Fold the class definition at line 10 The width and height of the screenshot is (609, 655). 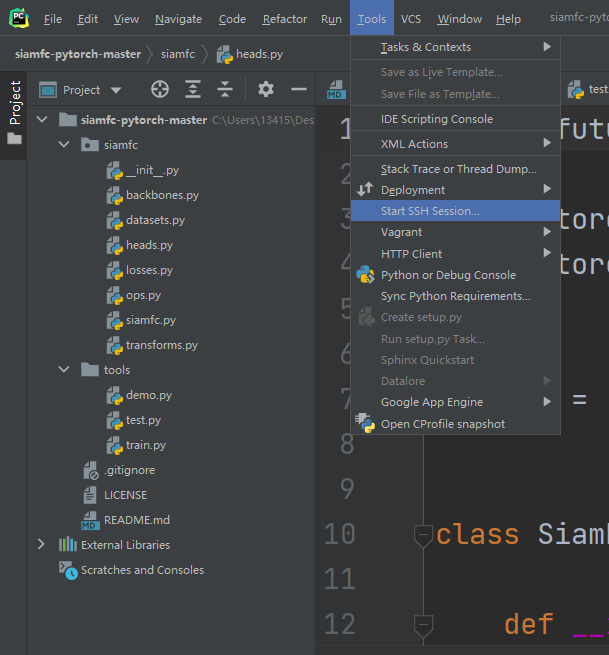pos(423,534)
